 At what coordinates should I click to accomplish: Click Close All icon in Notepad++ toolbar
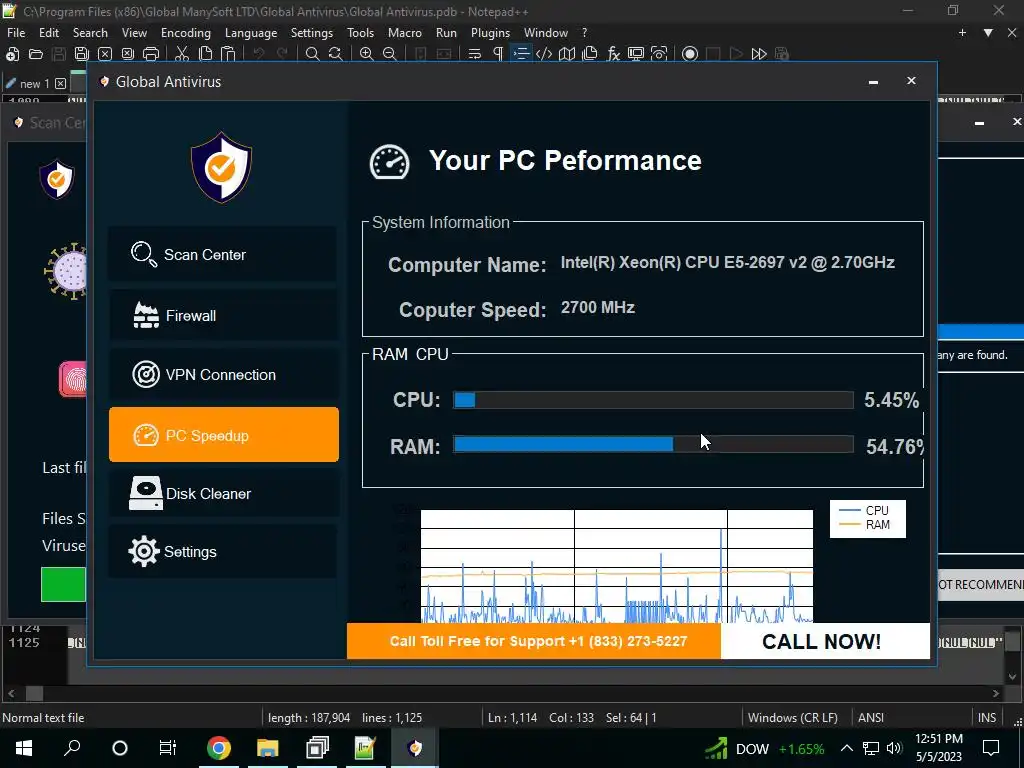128,54
